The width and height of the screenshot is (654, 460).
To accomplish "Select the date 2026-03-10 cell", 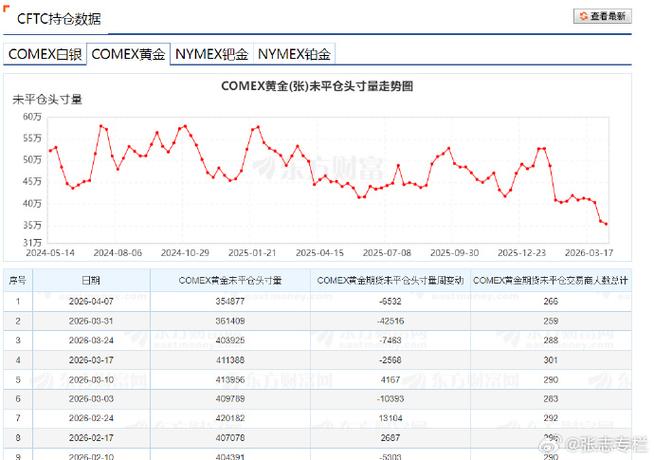I will point(91,380).
